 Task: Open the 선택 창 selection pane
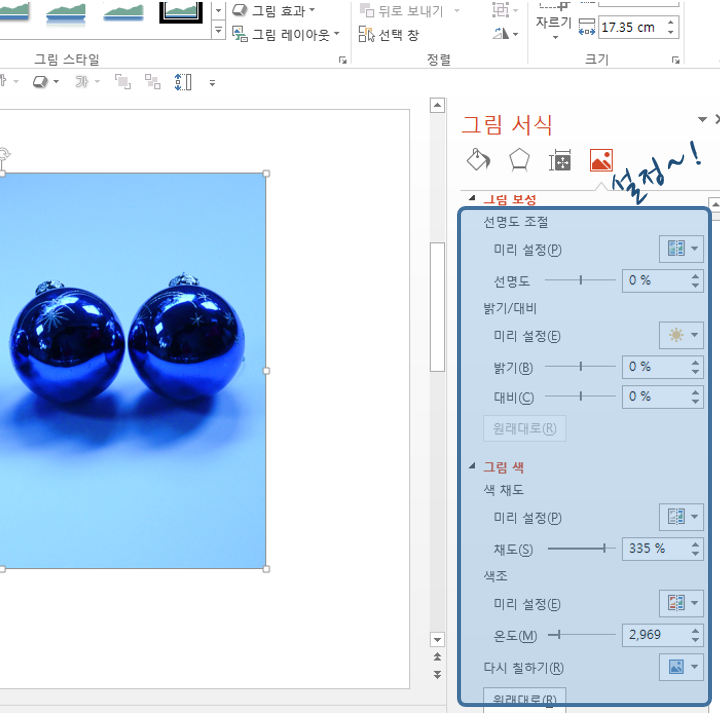point(388,34)
